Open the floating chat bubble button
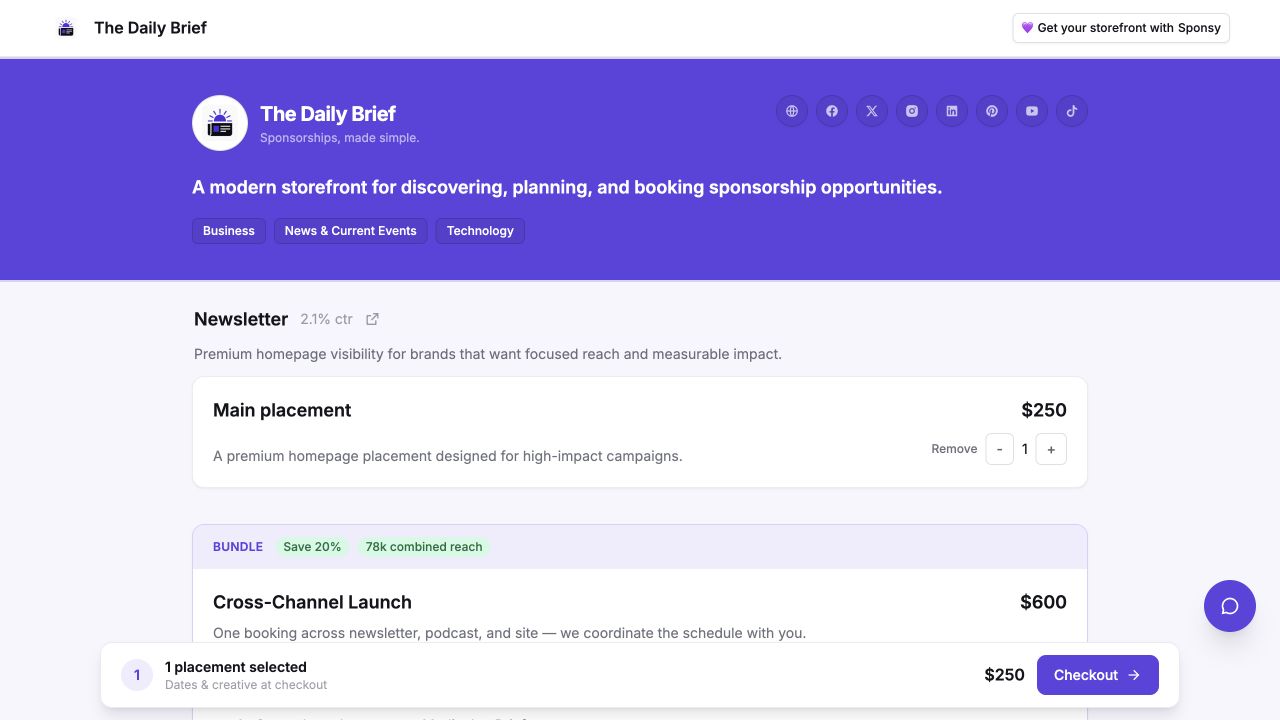 [x=1230, y=606]
